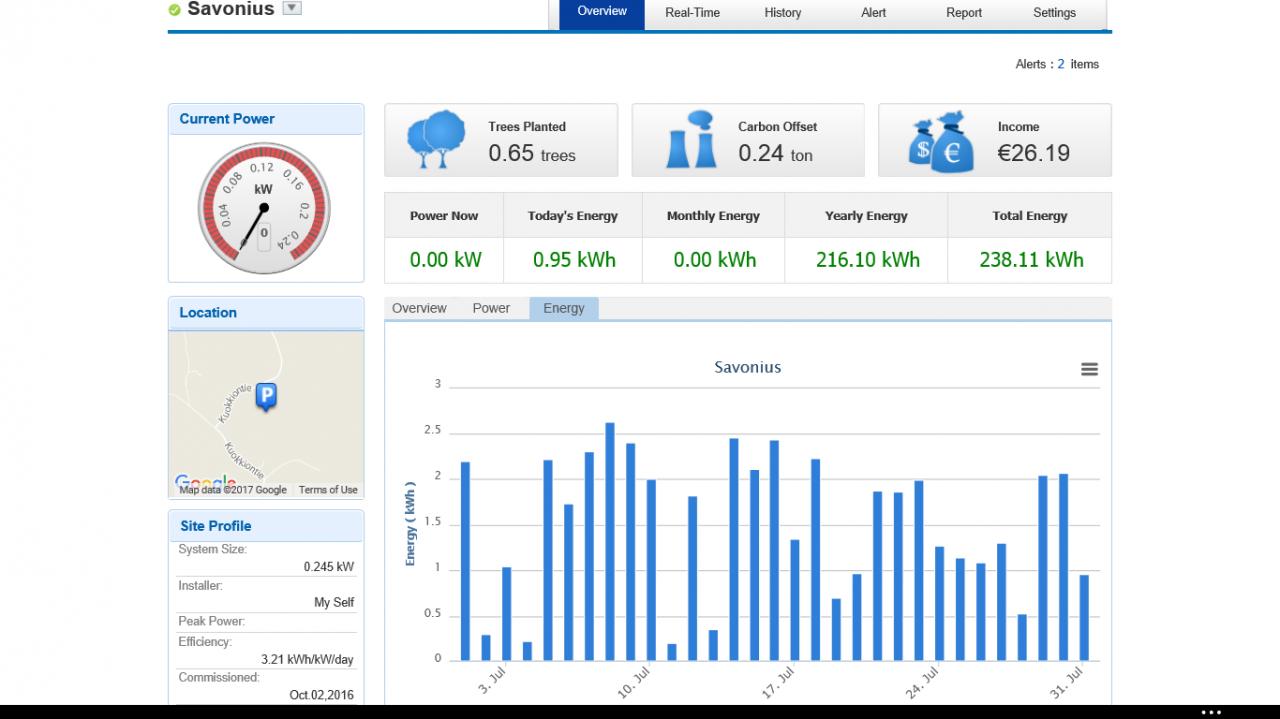Click the 10. Jul axis label
This screenshot has width=1280, height=719.
635,683
